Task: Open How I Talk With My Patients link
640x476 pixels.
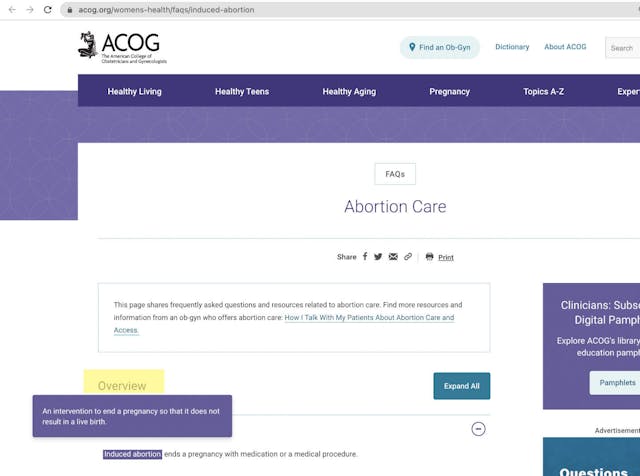Action: point(369,317)
